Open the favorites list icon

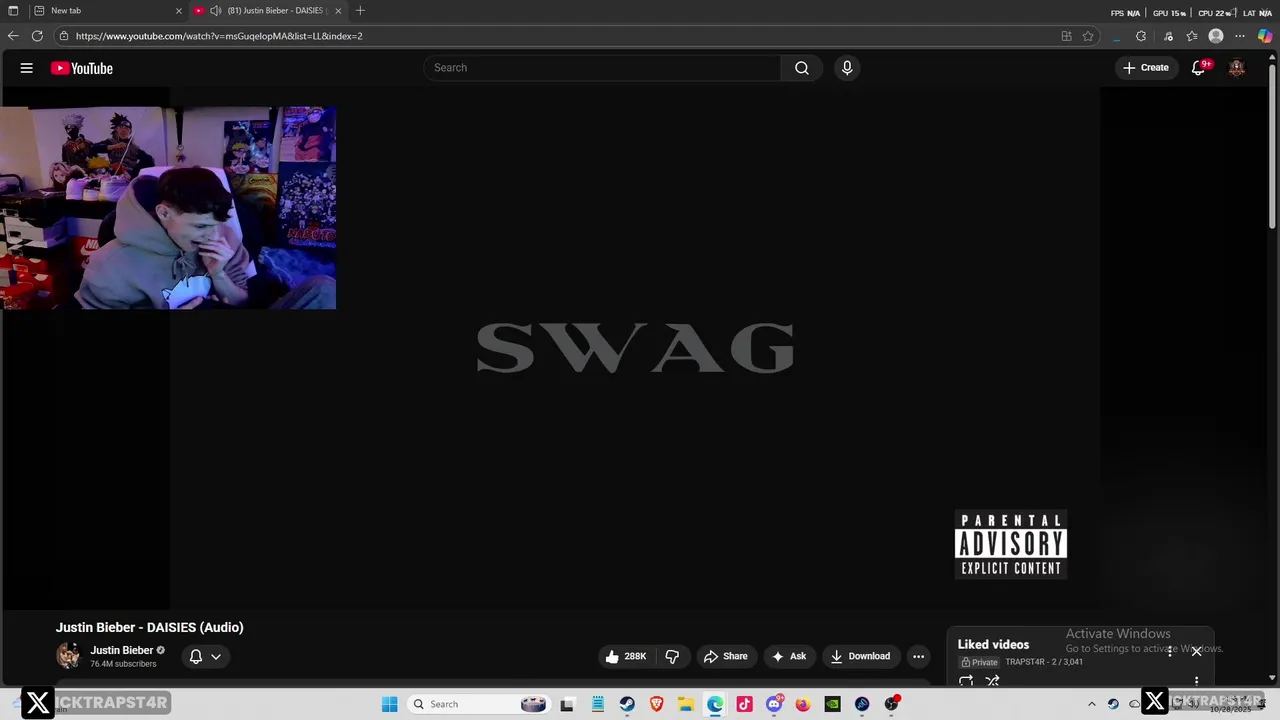pyautogui.click(x=1192, y=36)
